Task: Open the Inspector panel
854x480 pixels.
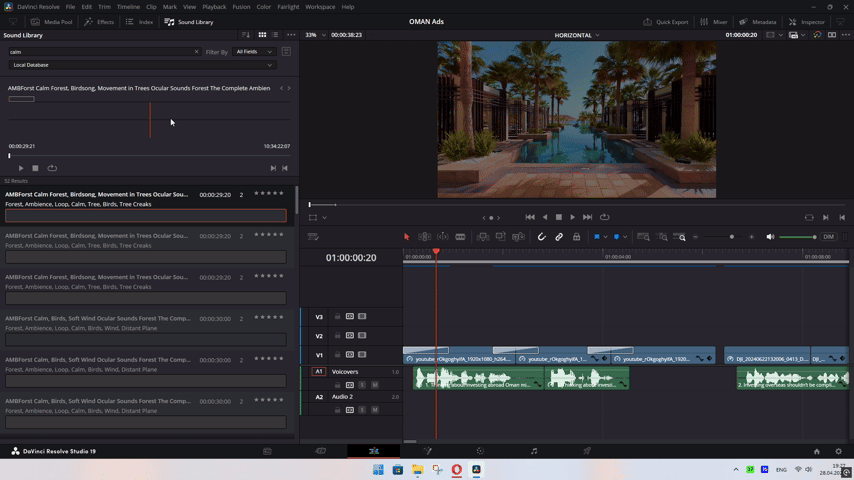Action: tap(807, 22)
